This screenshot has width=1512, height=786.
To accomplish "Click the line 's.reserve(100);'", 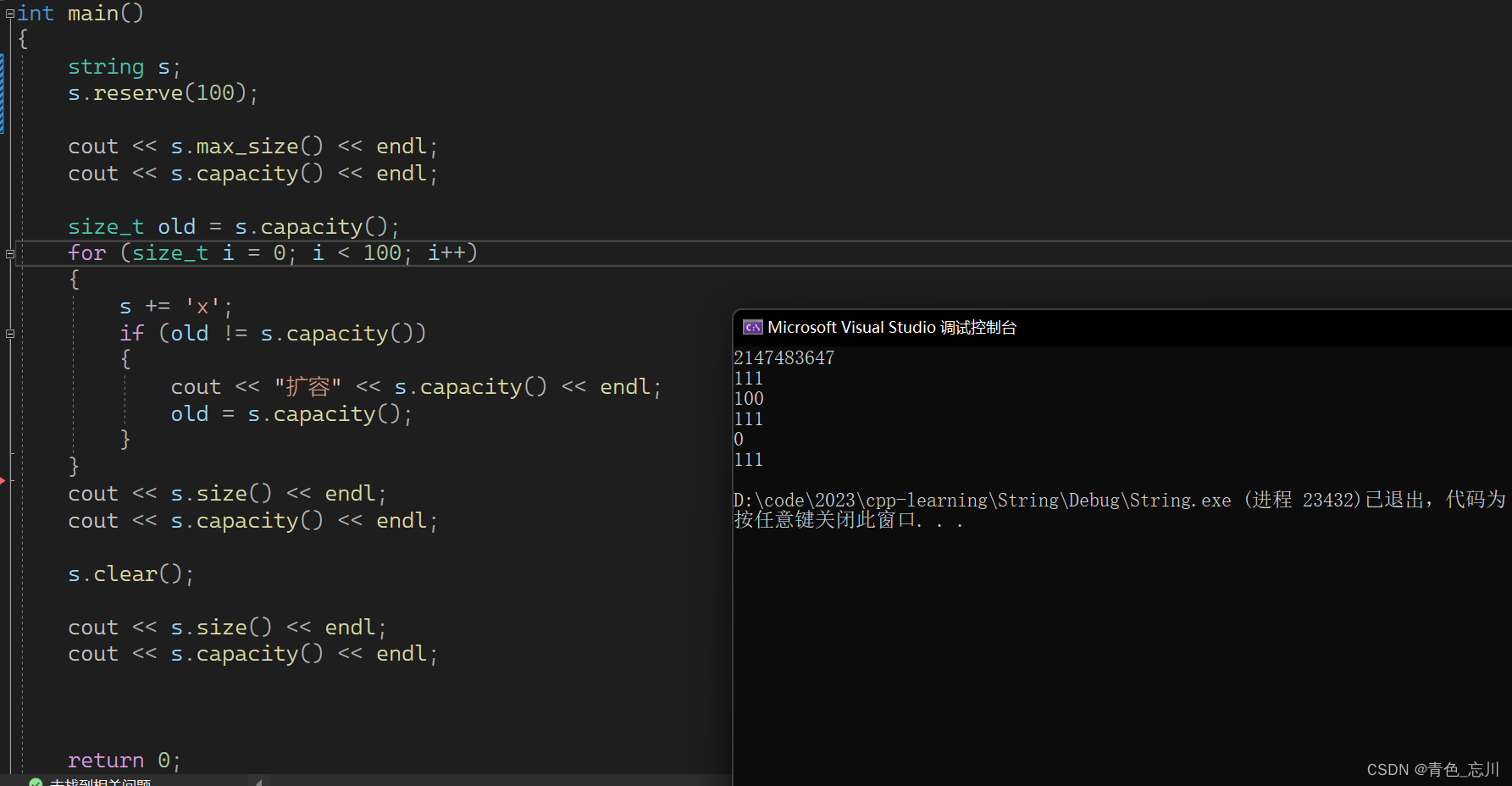I will 163,93.
